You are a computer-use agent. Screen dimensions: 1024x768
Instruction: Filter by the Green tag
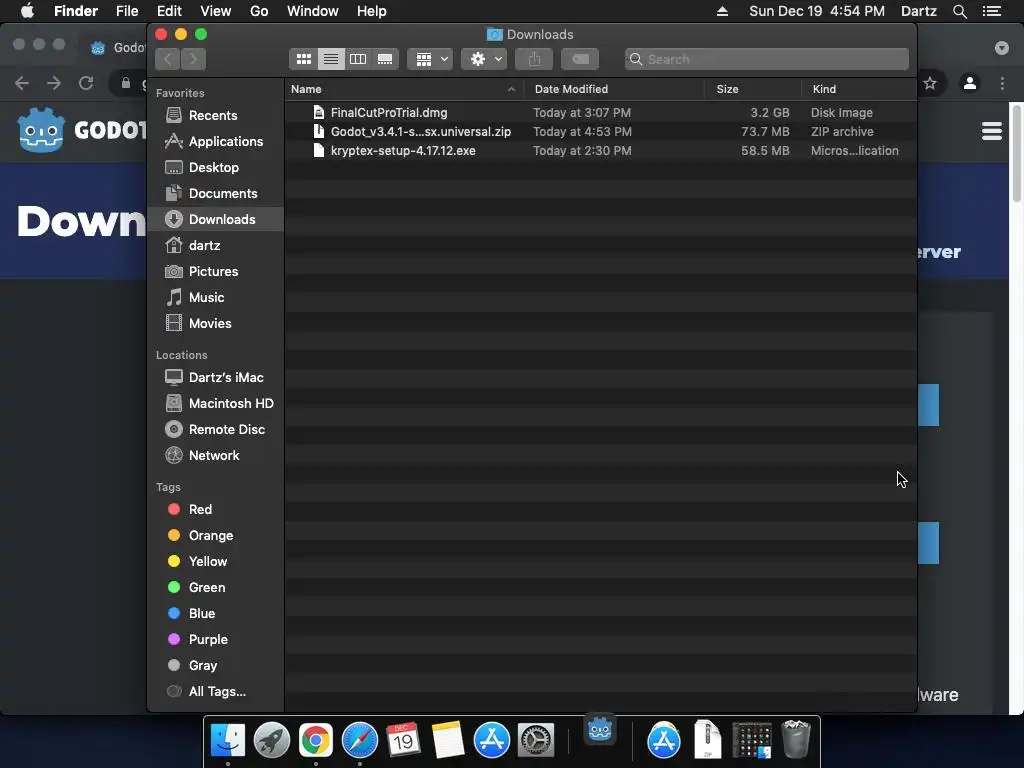(x=215, y=587)
